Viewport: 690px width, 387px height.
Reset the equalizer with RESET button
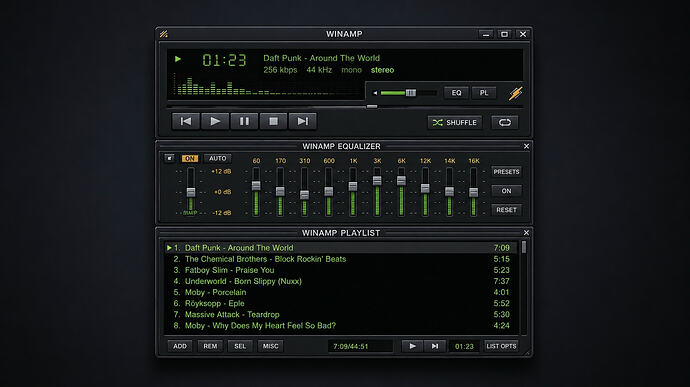click(x=506, y=210)
